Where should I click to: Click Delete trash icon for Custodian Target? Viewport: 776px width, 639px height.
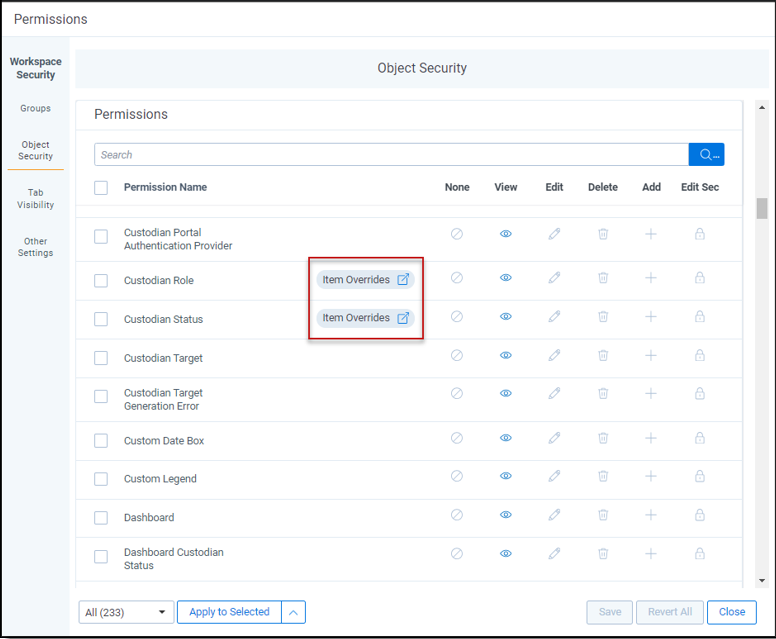(603, 355)
